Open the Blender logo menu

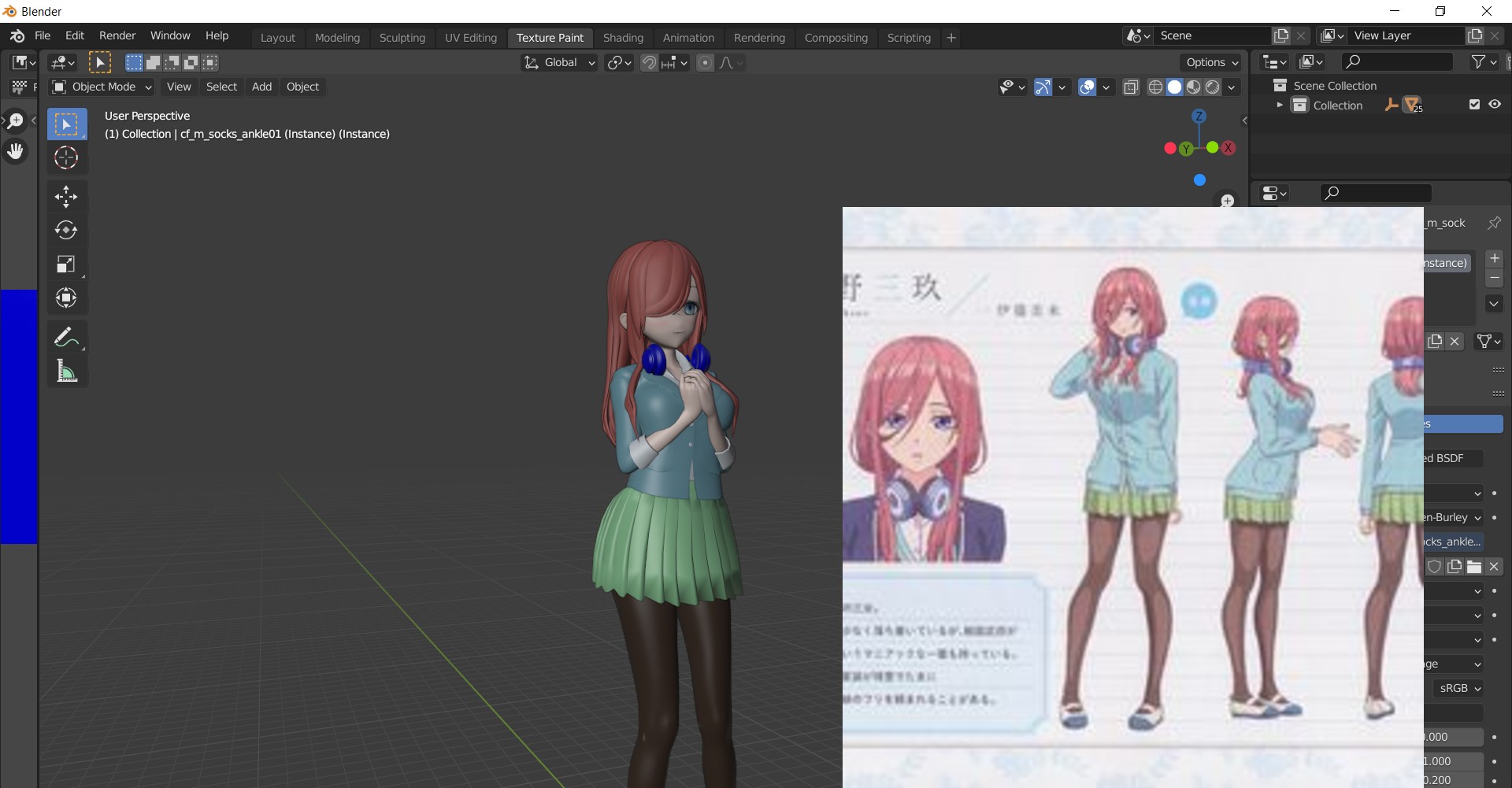(17, 36)
